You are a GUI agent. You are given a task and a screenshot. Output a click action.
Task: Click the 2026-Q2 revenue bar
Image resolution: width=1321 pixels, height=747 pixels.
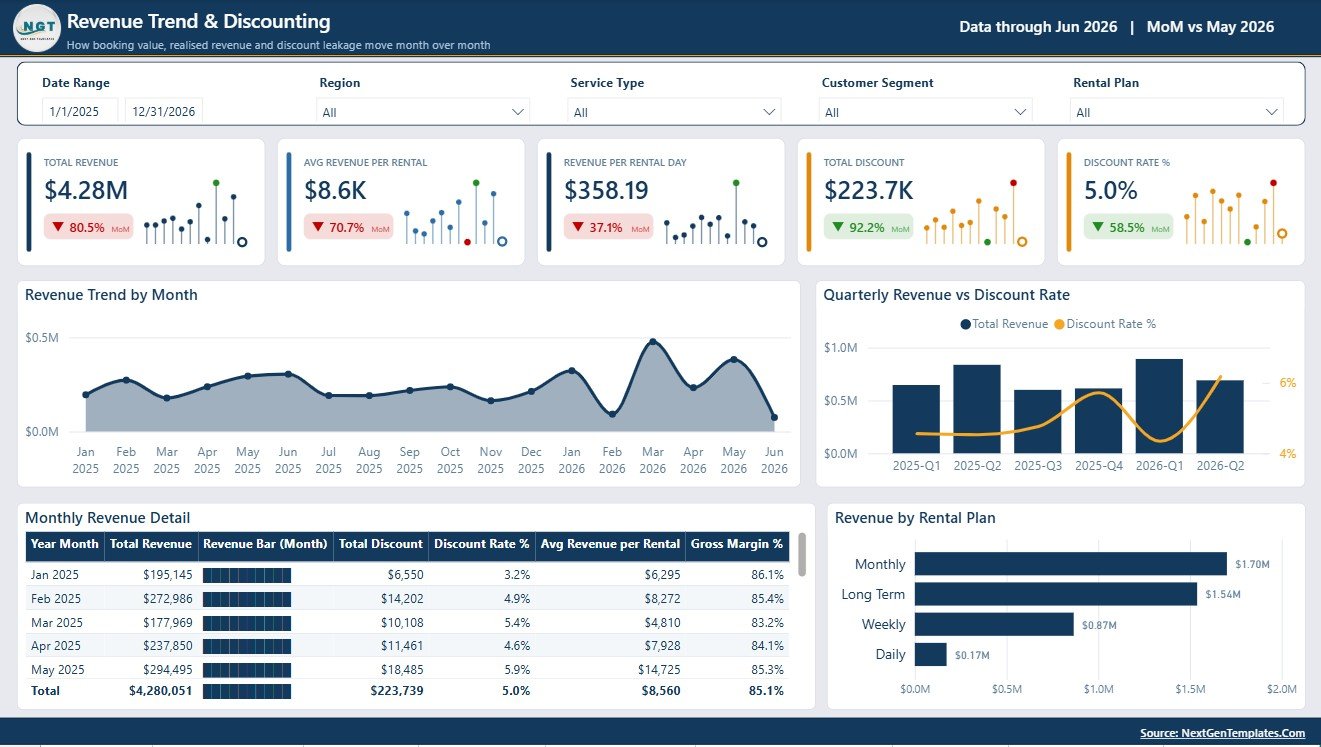[x=1220, y=417]
